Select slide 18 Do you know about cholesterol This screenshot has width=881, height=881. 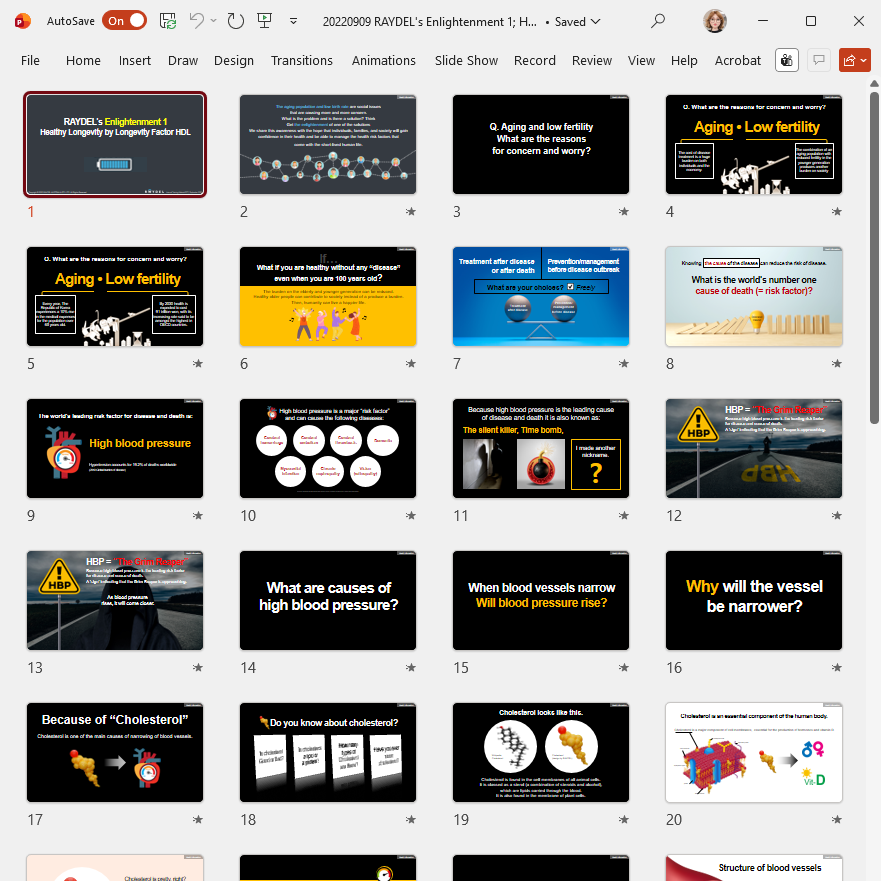[328, 752]
